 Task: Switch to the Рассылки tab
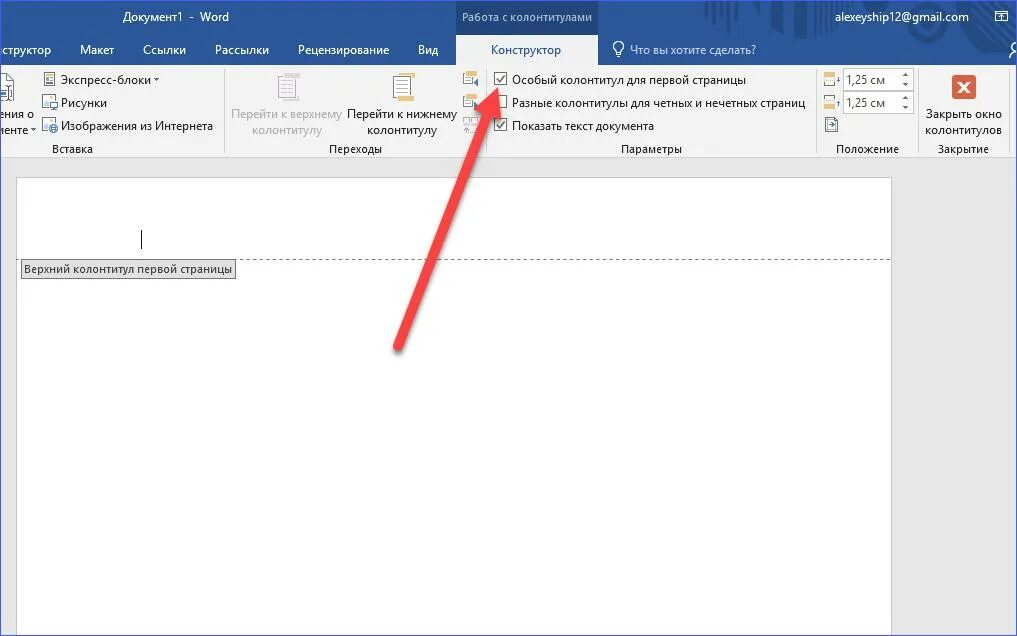click(x=242, y=50)
